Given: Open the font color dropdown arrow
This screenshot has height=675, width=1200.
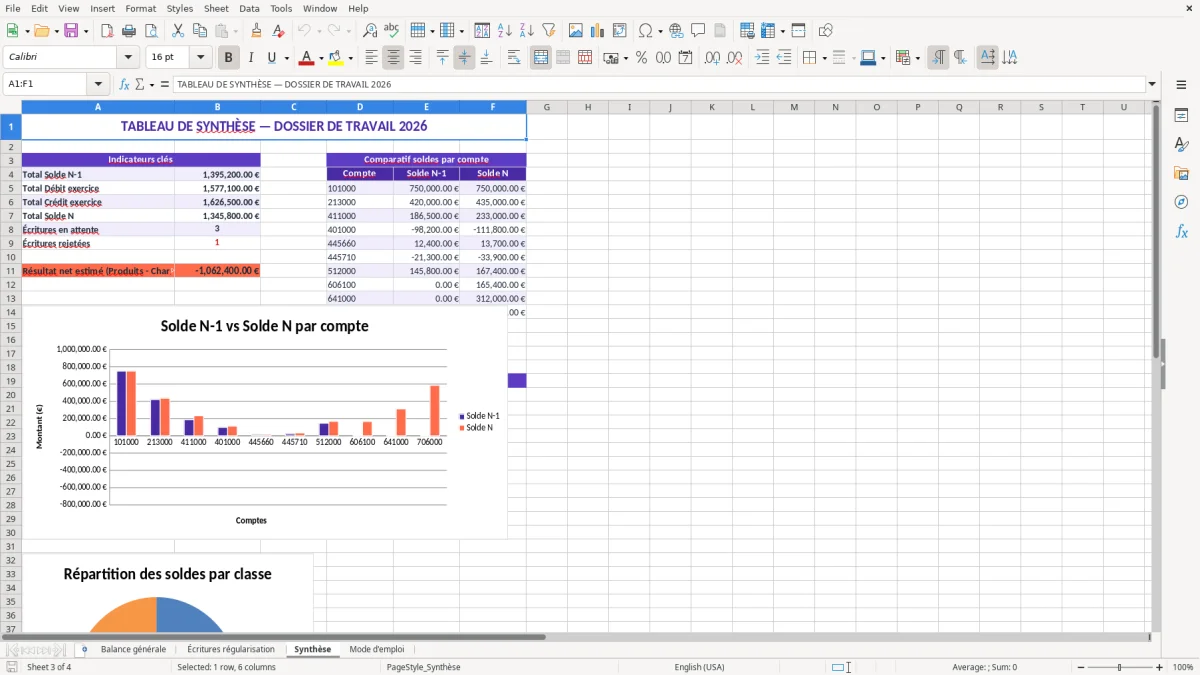Looking at the screenshot, I should click(321, 58).
